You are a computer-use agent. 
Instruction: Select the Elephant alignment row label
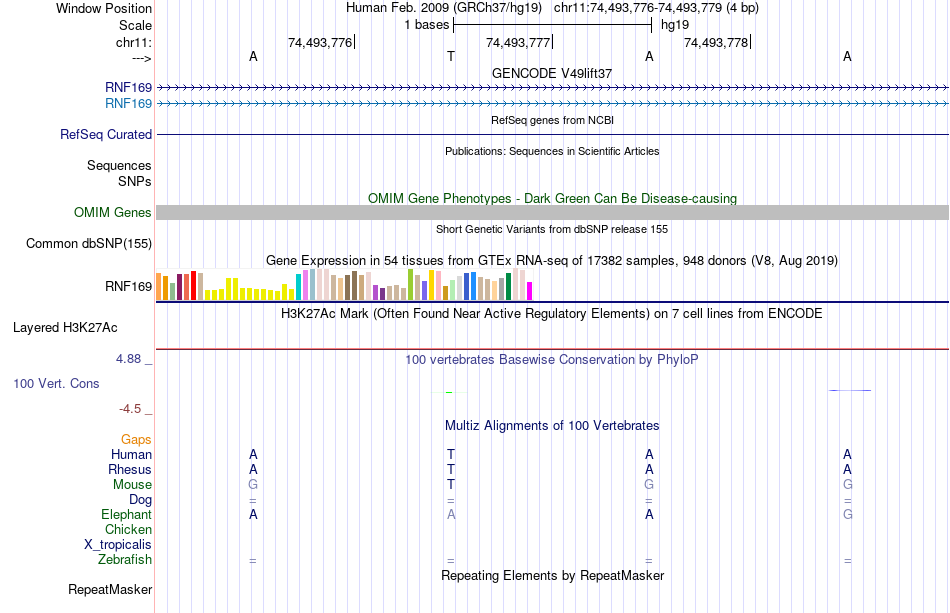[127, 514]
